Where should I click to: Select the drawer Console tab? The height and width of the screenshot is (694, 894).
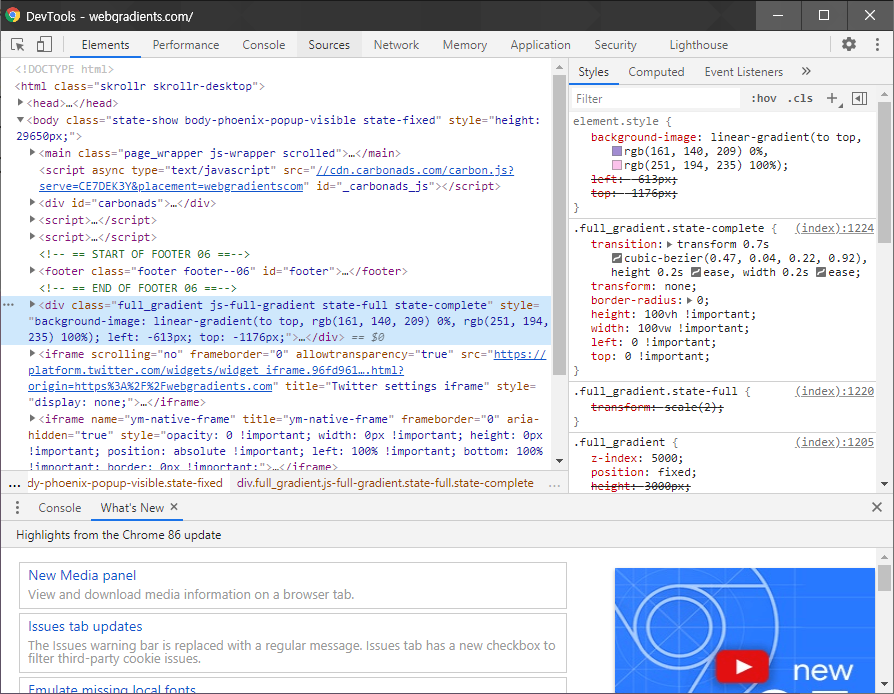[60, 508]
